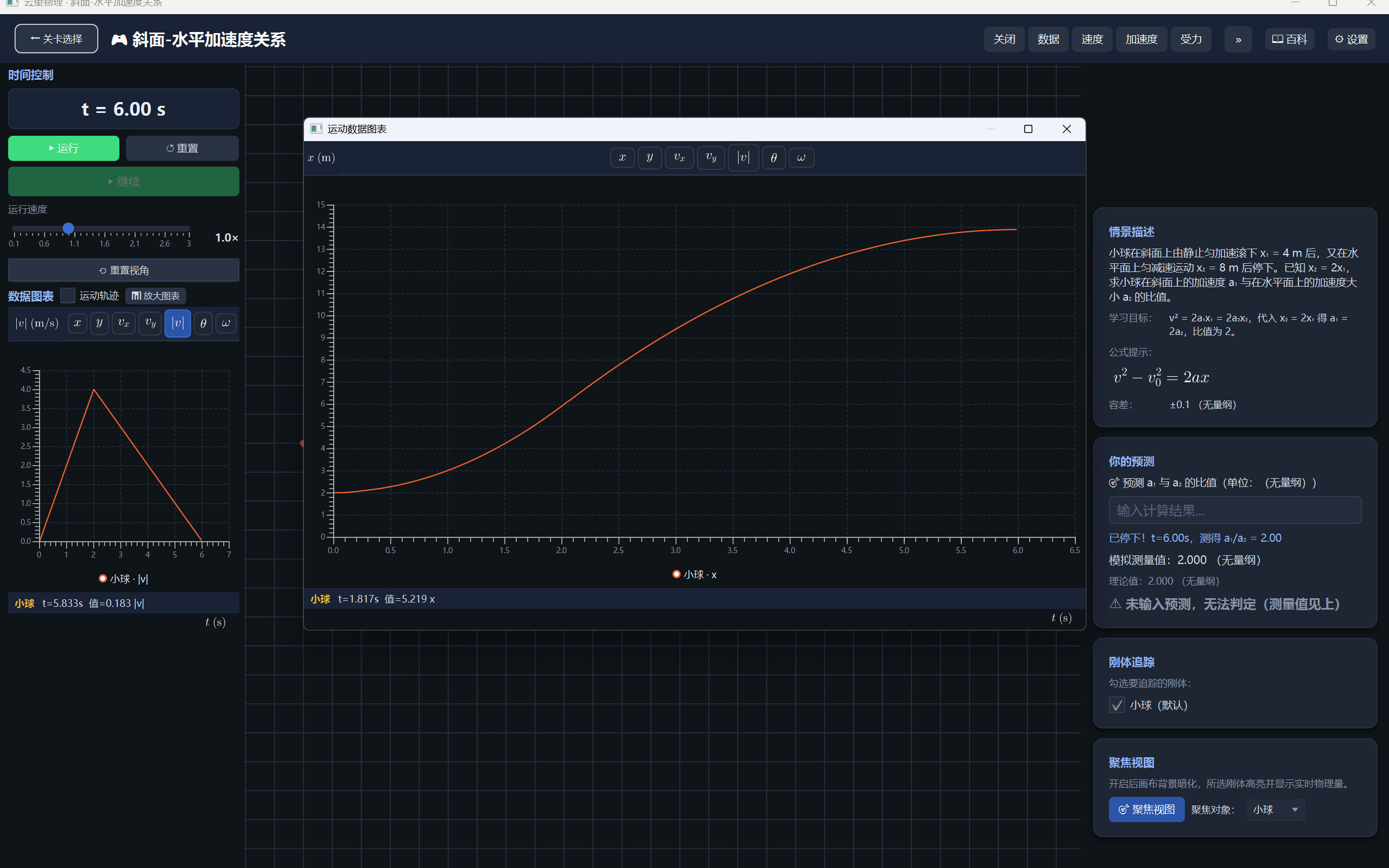Image resolution: width=1389 pixels, height=868 pixels.
Task: Switch to 速度 display mode
Action: 1092,40
